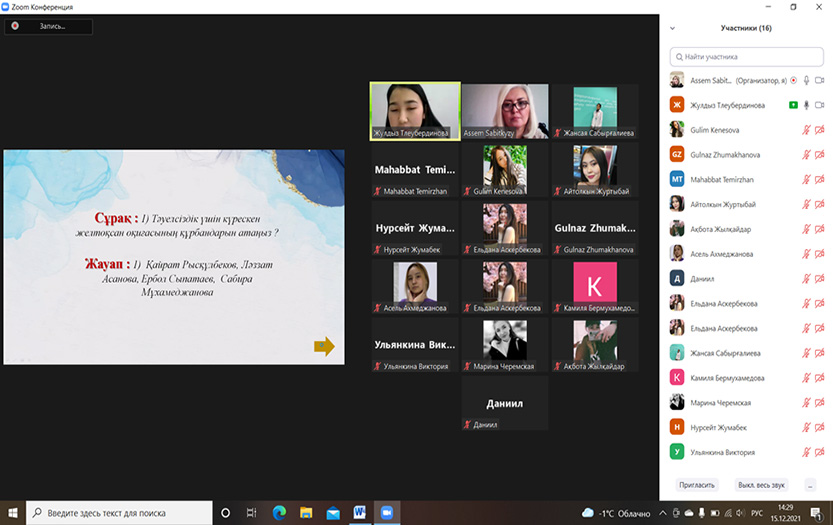The image size is (833, 525).
Task: Open Zoom from the Windows taskbar
Action: tap(386, 513)
